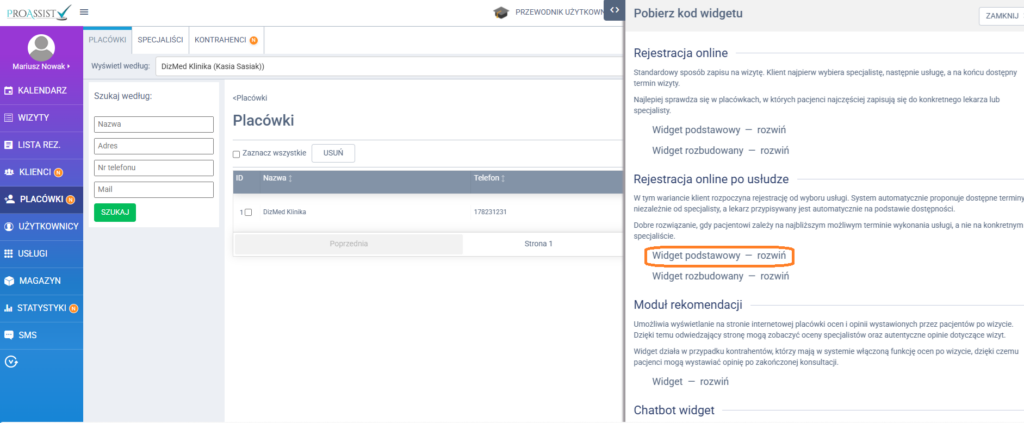
Task: Click the circular arrow icon at the sidebar bottom
Action: point(11,361)
